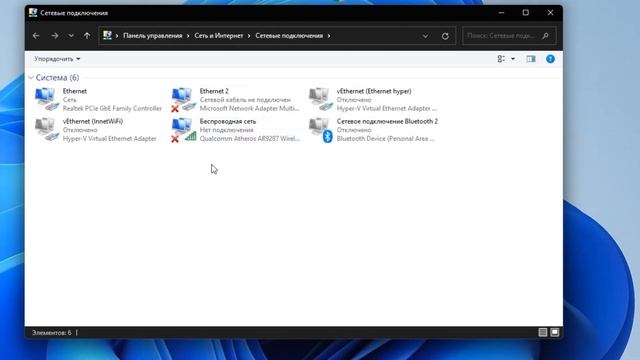
Task: Go up one level with the up arrow
Action: coord(87,36)
